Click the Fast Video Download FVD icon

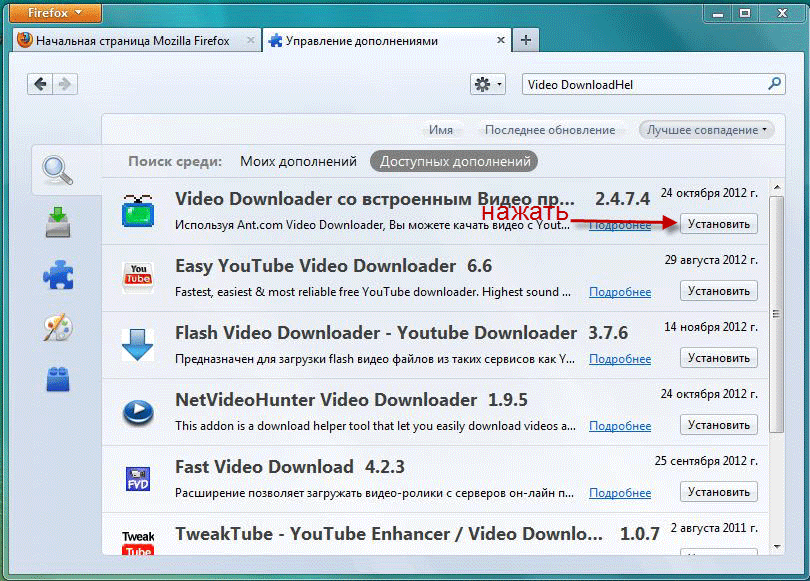point(138,479)
